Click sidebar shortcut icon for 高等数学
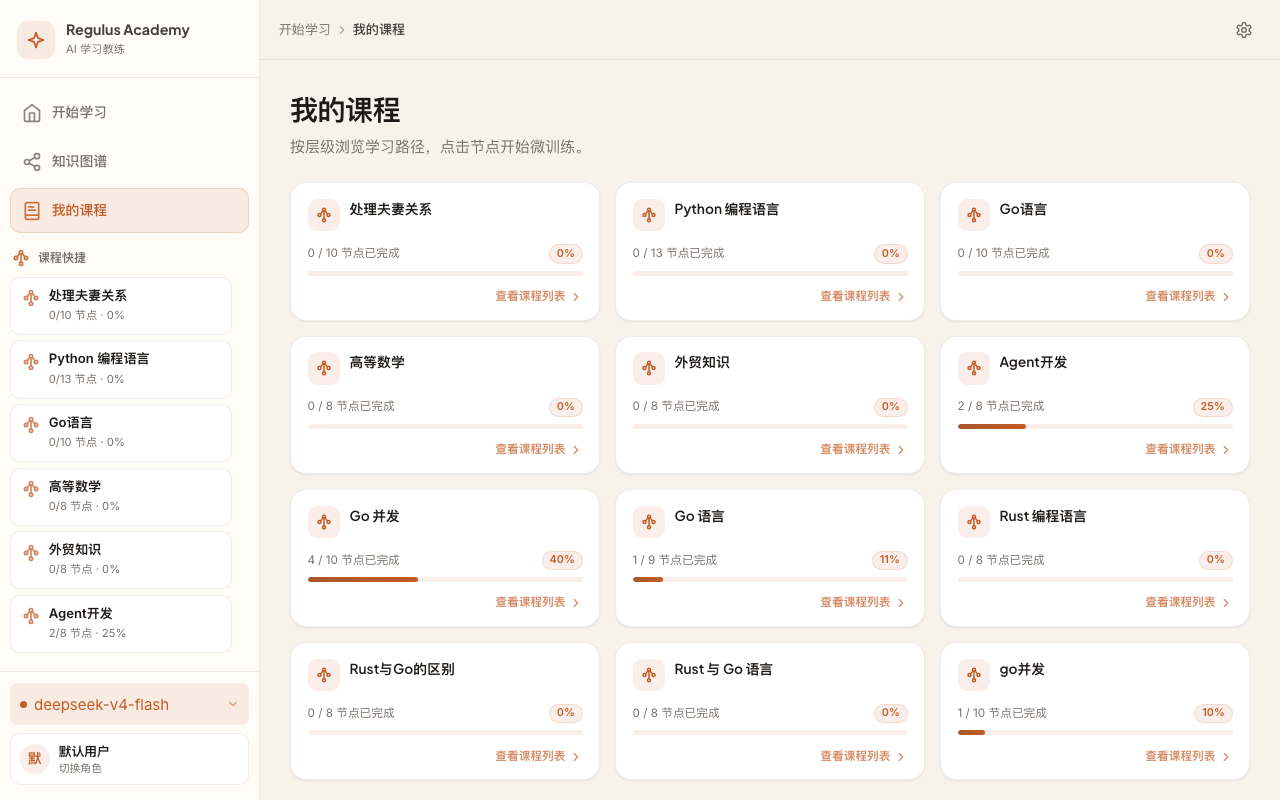Screen dimensions: 1280x800 [31, 488]
